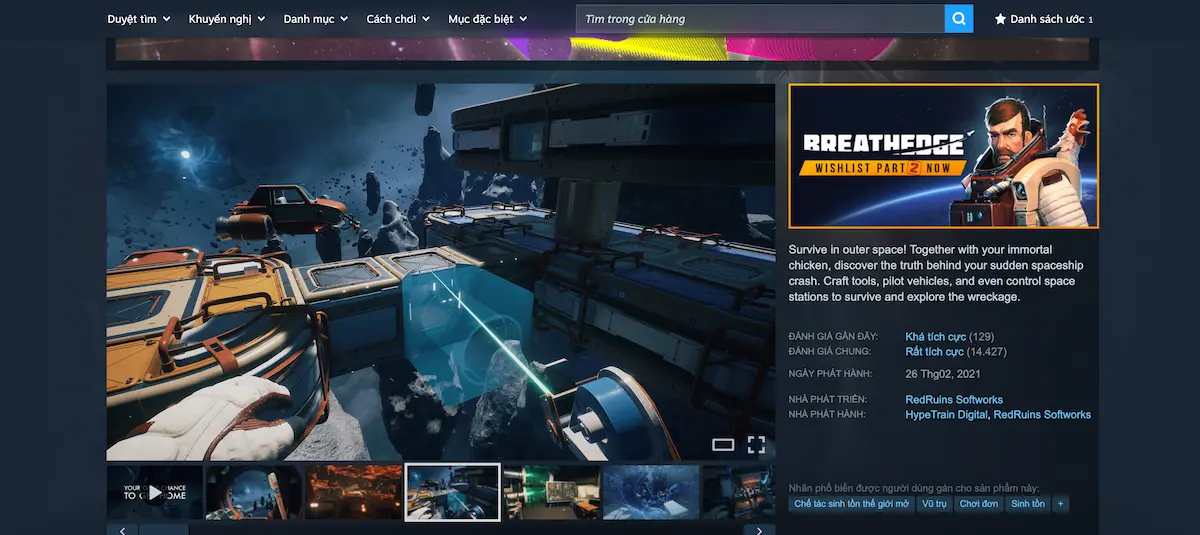Add a tag with the plus button
The height and width of the screenshot is (535, 1200).
[1060, 504]
